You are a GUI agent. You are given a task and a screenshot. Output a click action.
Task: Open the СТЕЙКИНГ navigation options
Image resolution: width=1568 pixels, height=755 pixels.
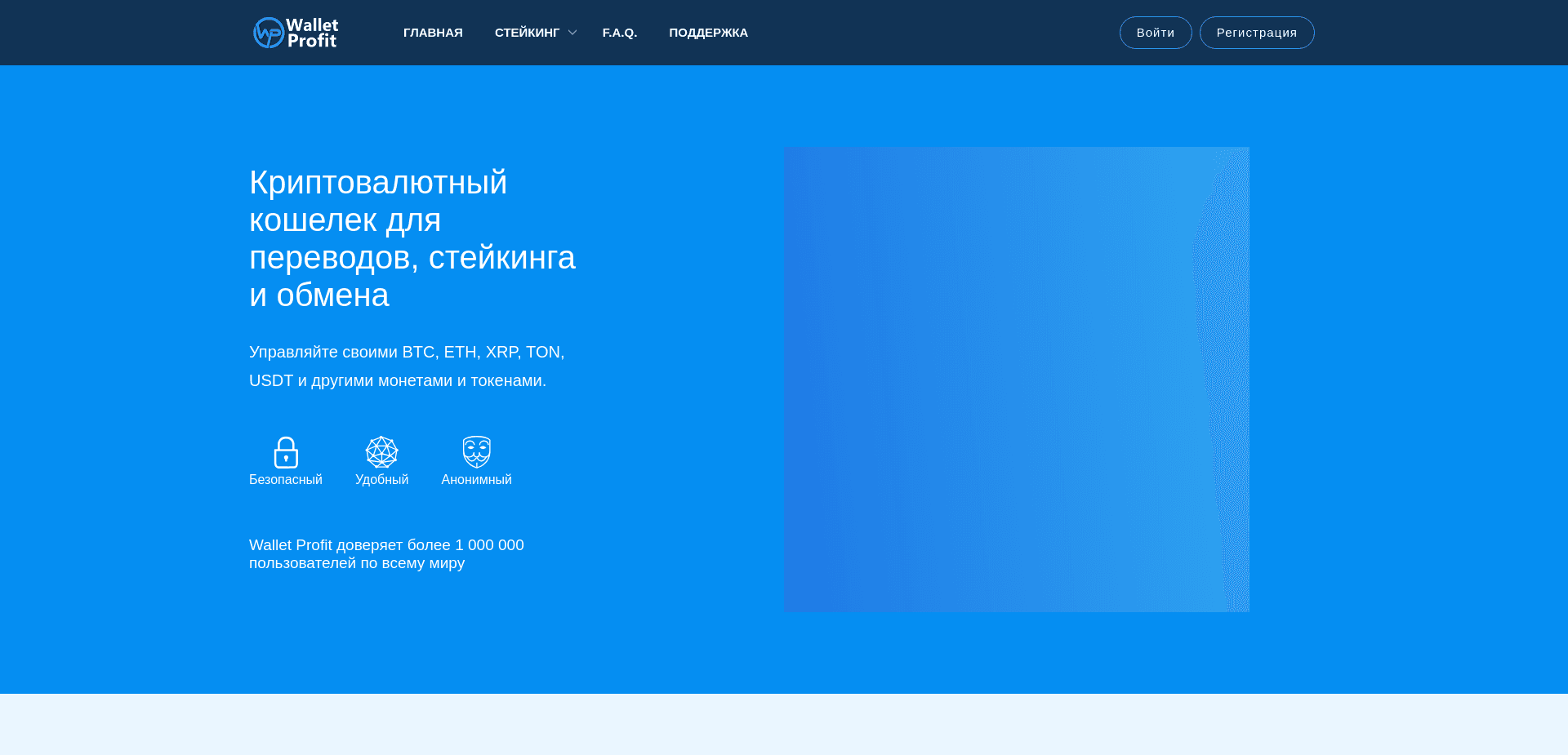click(x=528, y=33)
